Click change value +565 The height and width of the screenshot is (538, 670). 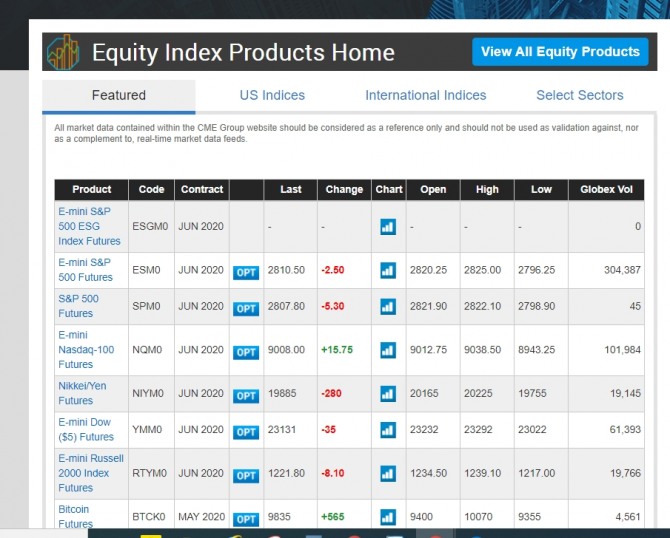[333, 517]
